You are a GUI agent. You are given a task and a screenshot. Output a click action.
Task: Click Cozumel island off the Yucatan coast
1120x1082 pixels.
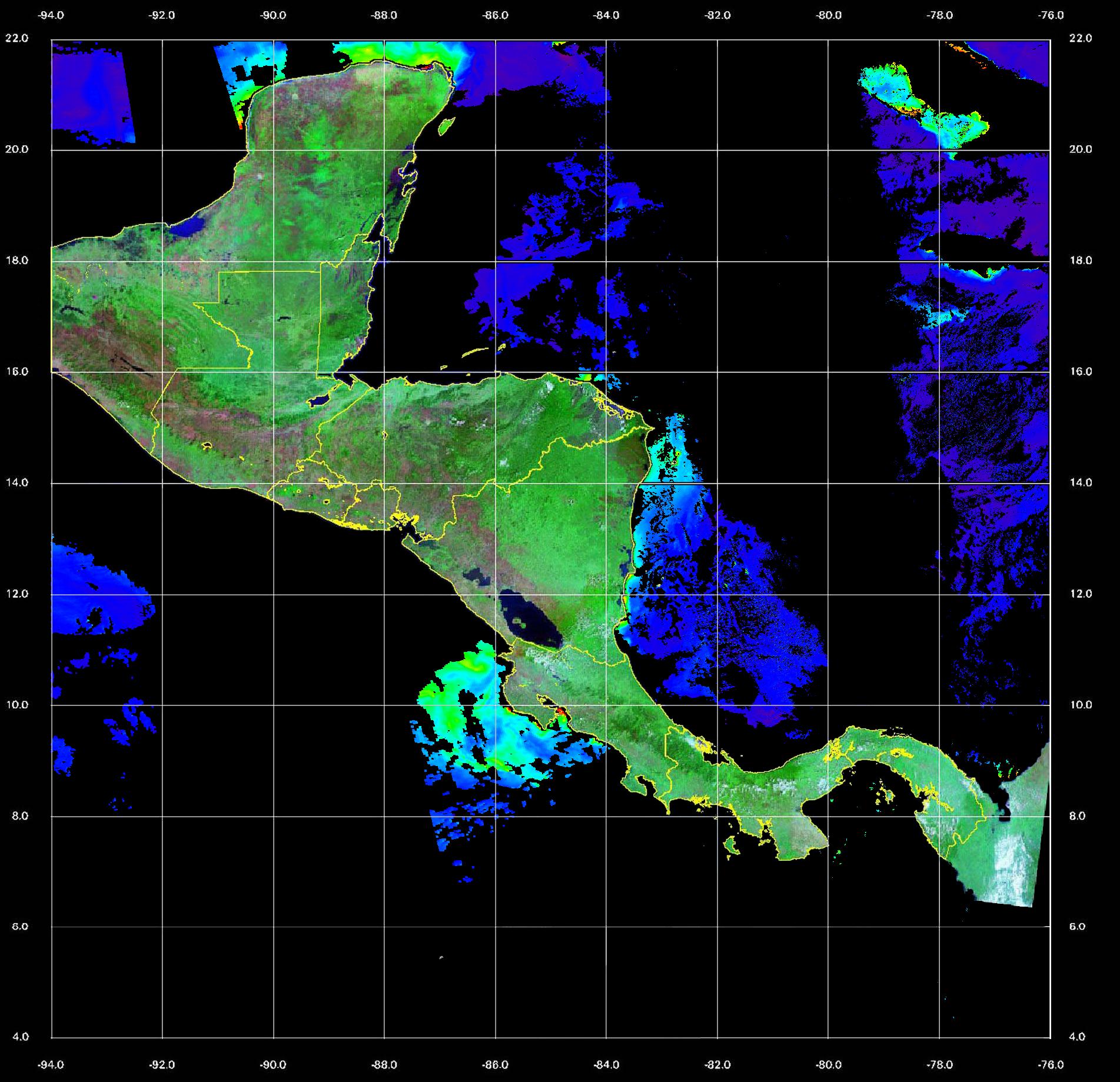pos(447,125)
